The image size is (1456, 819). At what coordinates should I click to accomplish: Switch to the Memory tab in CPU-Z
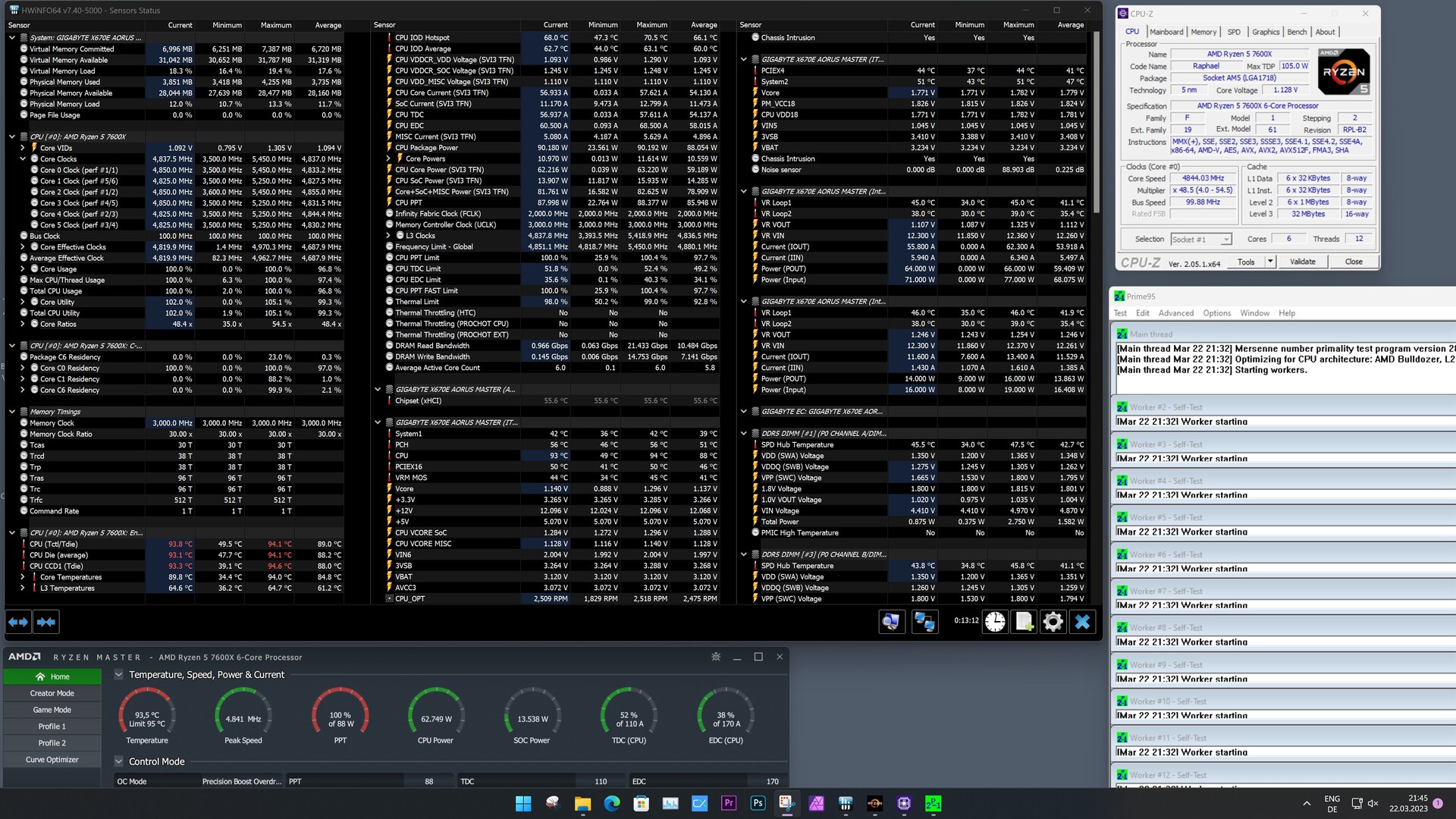(x=1203, y=32)
